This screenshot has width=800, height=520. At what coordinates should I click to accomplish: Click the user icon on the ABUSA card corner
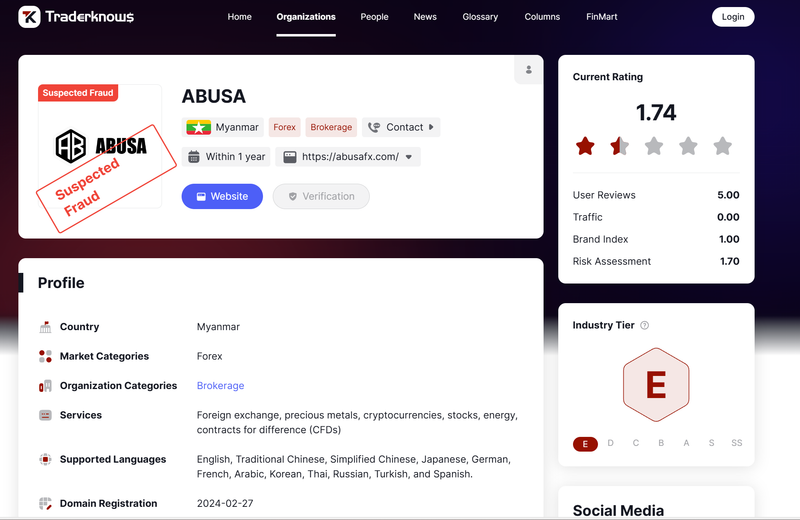[529, 69]
